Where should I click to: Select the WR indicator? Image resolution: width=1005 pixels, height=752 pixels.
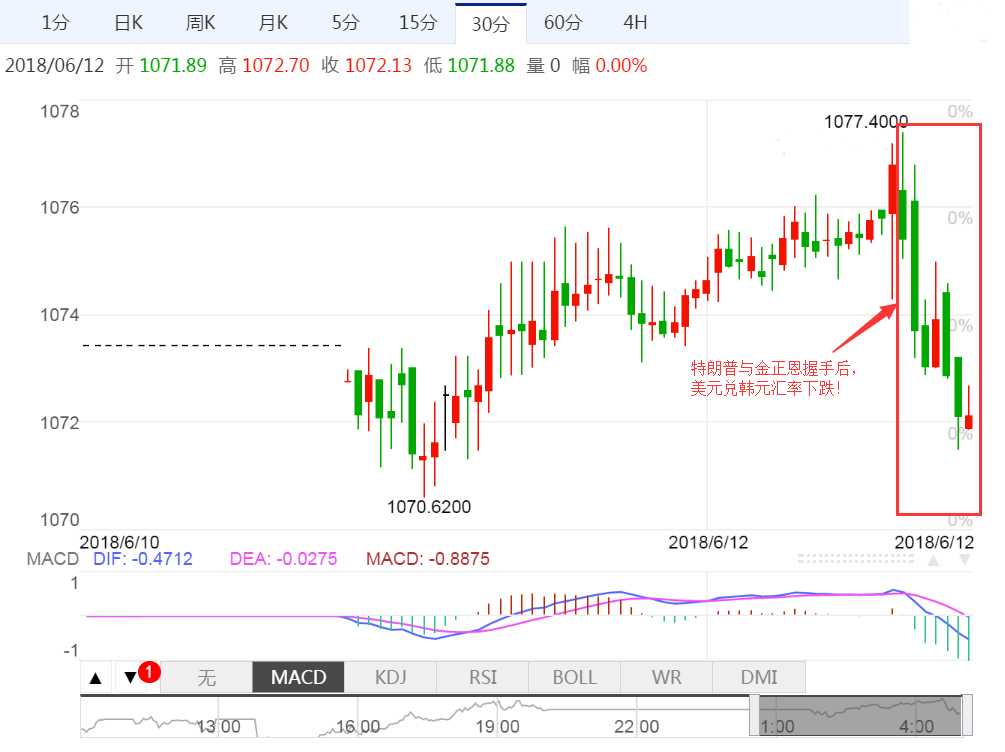click(666, 677)
